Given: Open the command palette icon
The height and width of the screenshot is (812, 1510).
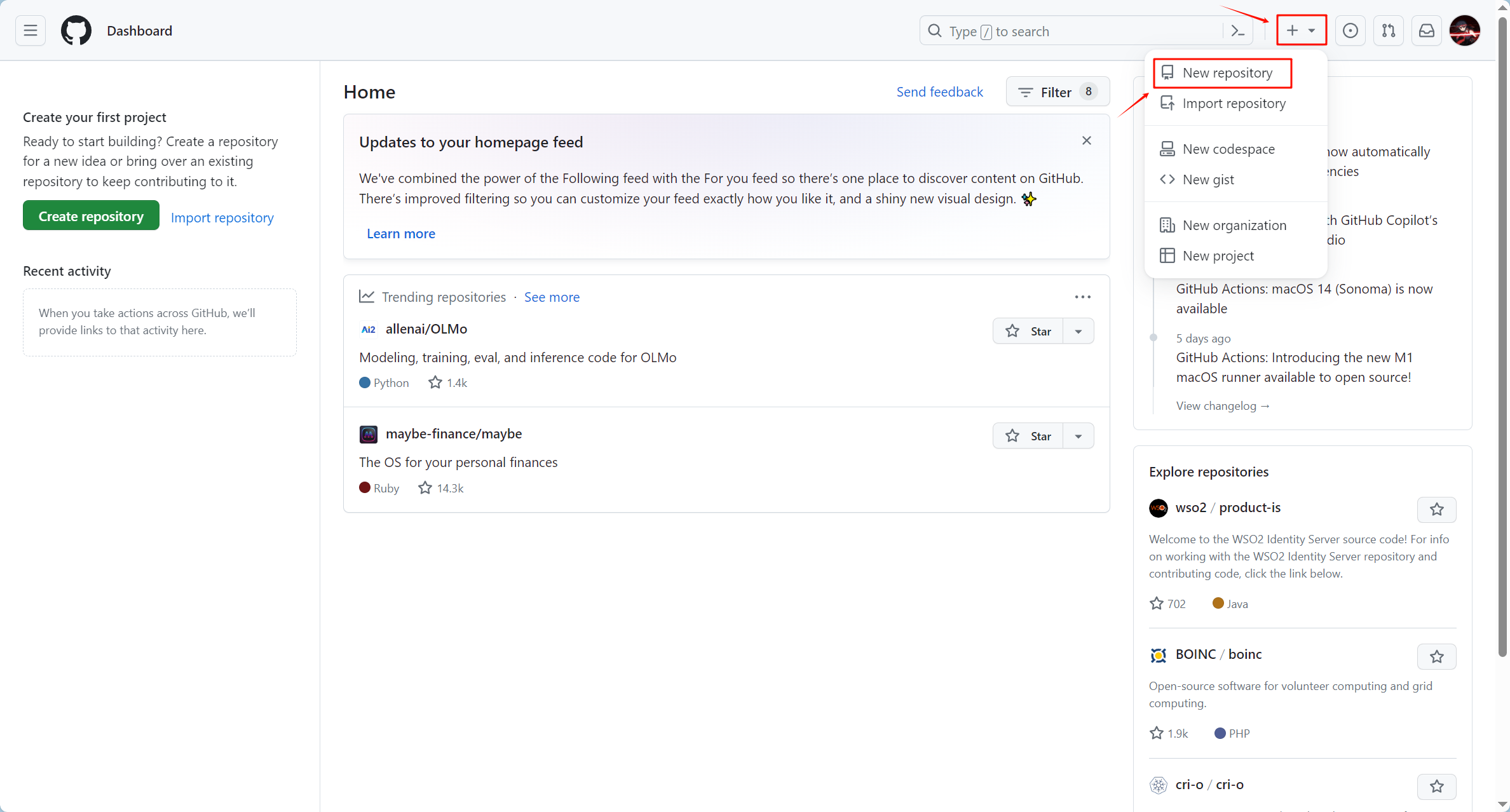Looking at the screenshot, I should (x=1237, y=30).
